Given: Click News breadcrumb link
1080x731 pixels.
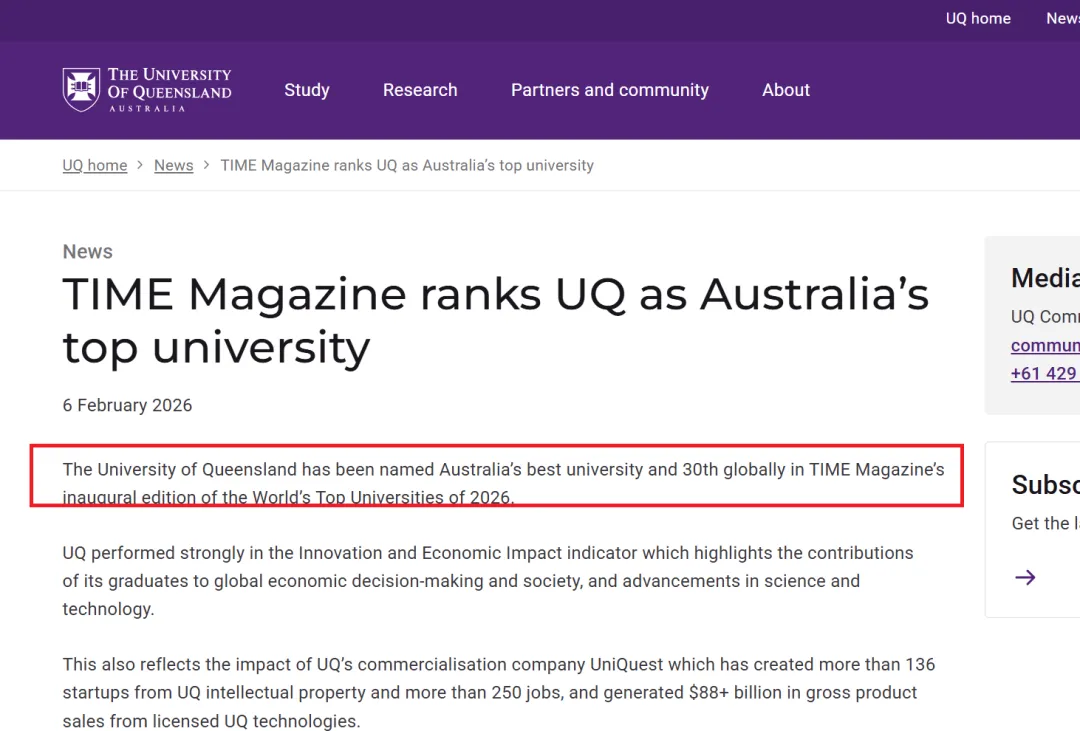Looking at the screenshot, I should pos(174,165).
